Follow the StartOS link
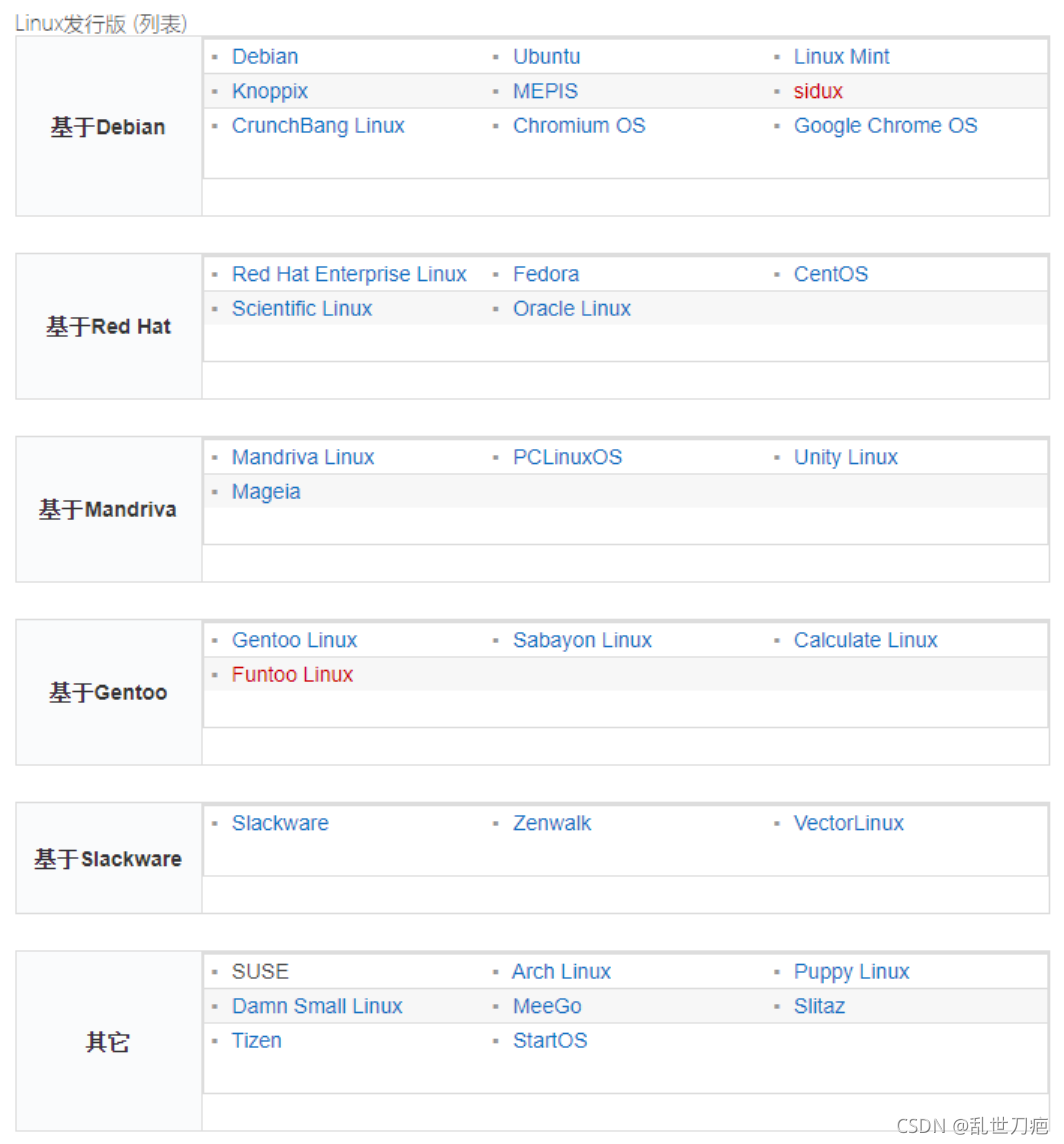Image resolution: width=1064 pixels, height=1144 pixels. click(550, 1041)
